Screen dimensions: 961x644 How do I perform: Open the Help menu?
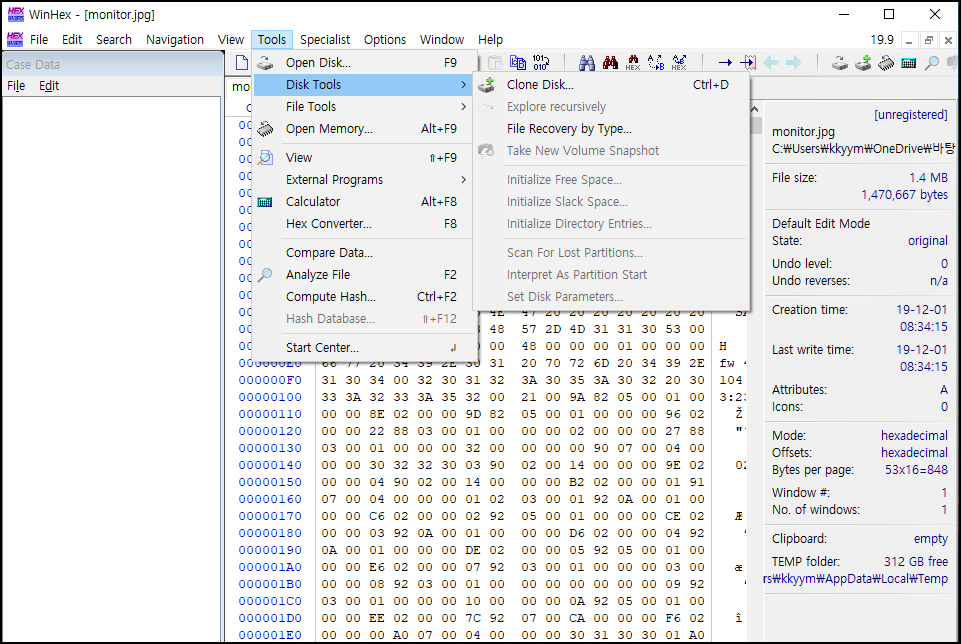[490, 39]
